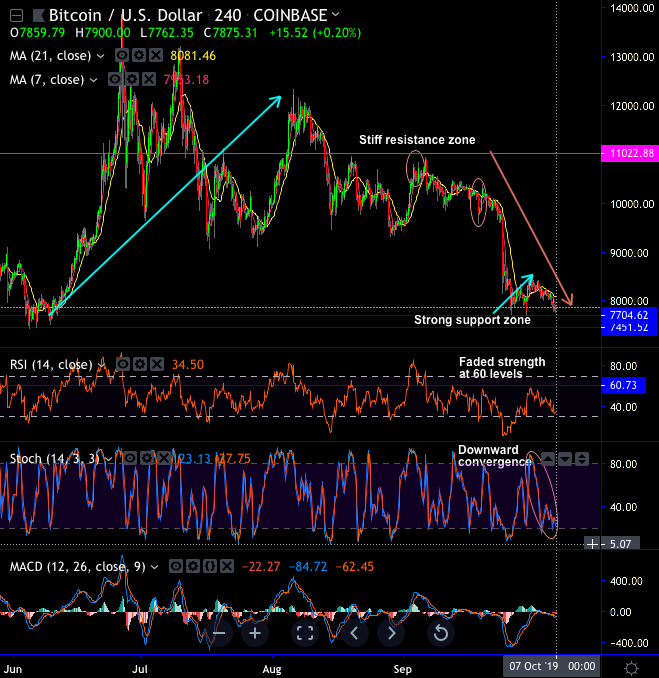Zoom in using the plus button
The width and height of the screenshot is (659, 678).
click(255, 633)
